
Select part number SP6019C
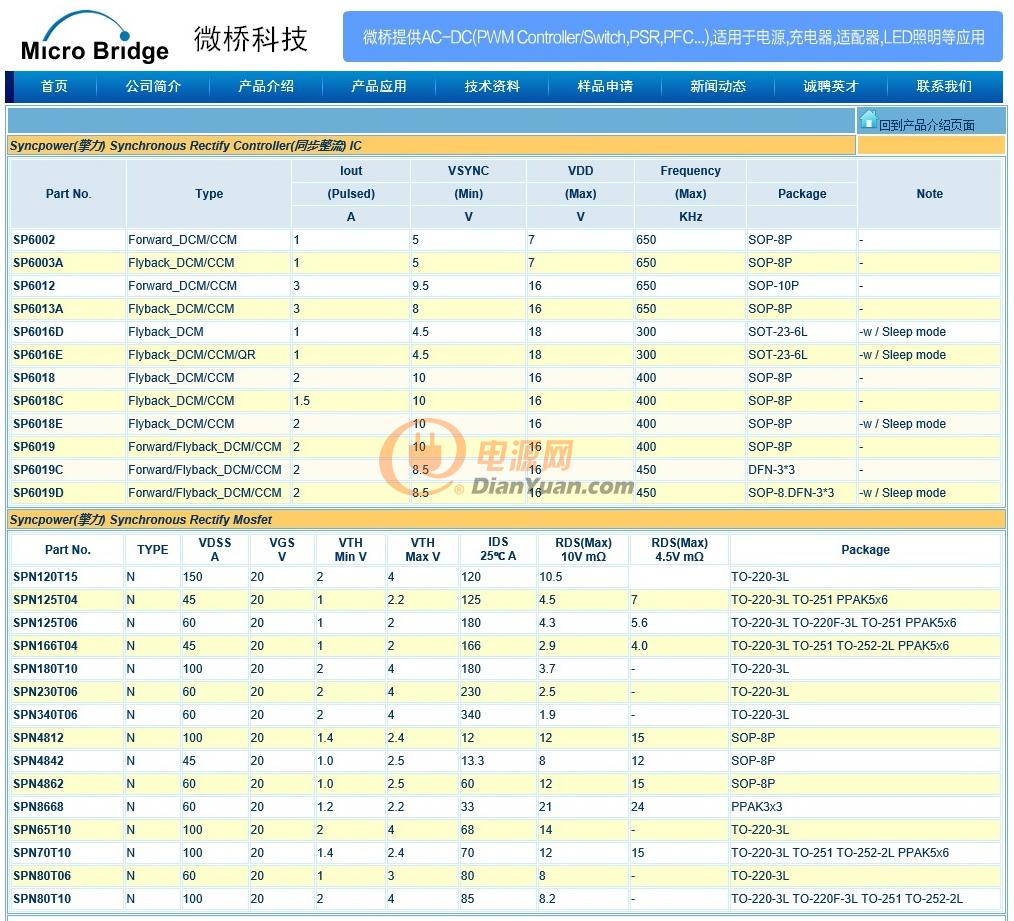click(x=38, y=470)
